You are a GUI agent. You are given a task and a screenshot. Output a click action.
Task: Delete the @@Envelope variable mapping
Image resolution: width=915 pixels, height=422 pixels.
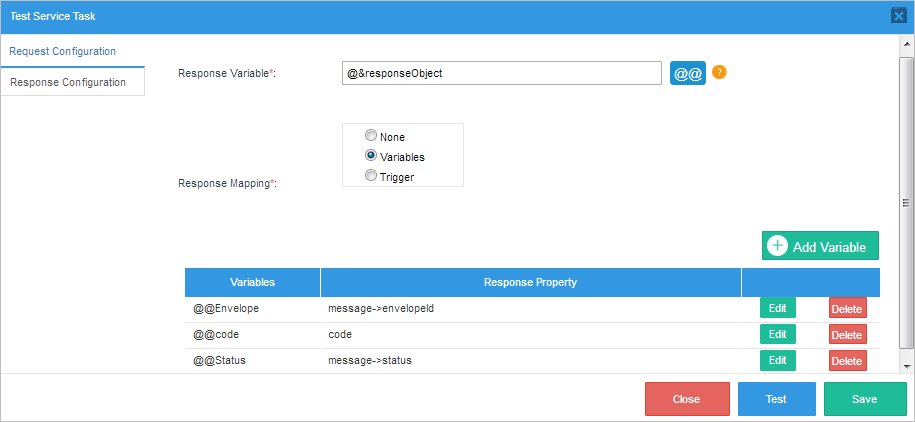pos(847,309)
